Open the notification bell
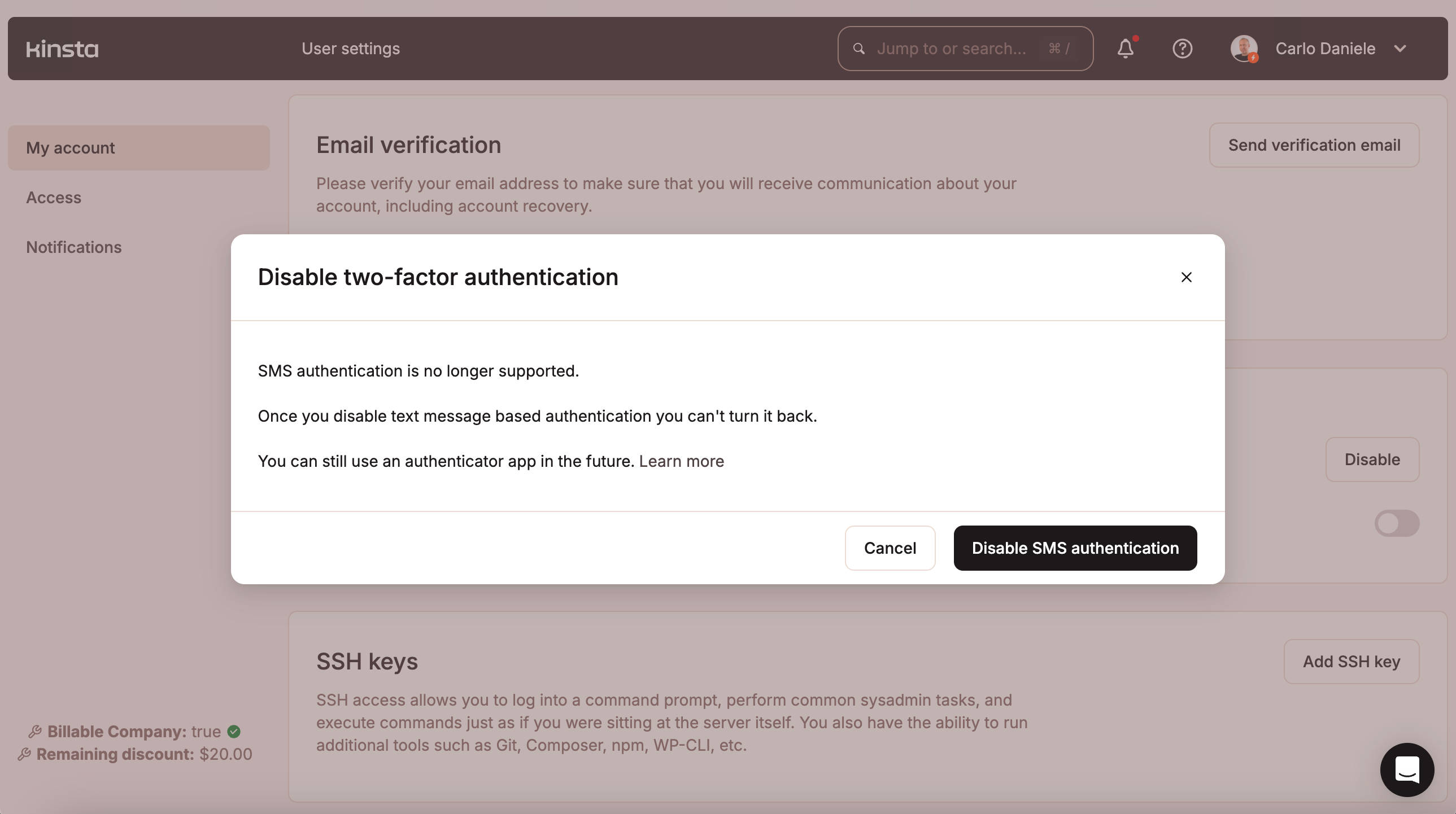 click(1126, 49)
